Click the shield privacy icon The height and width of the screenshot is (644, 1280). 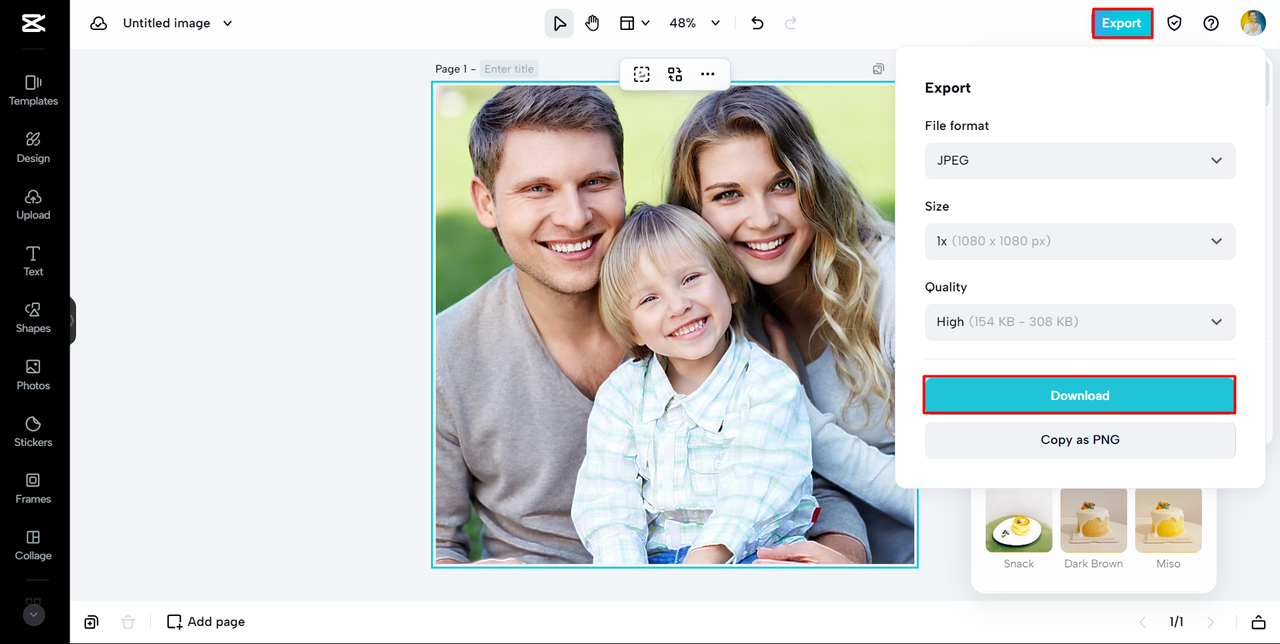(x=1174, y=23)
